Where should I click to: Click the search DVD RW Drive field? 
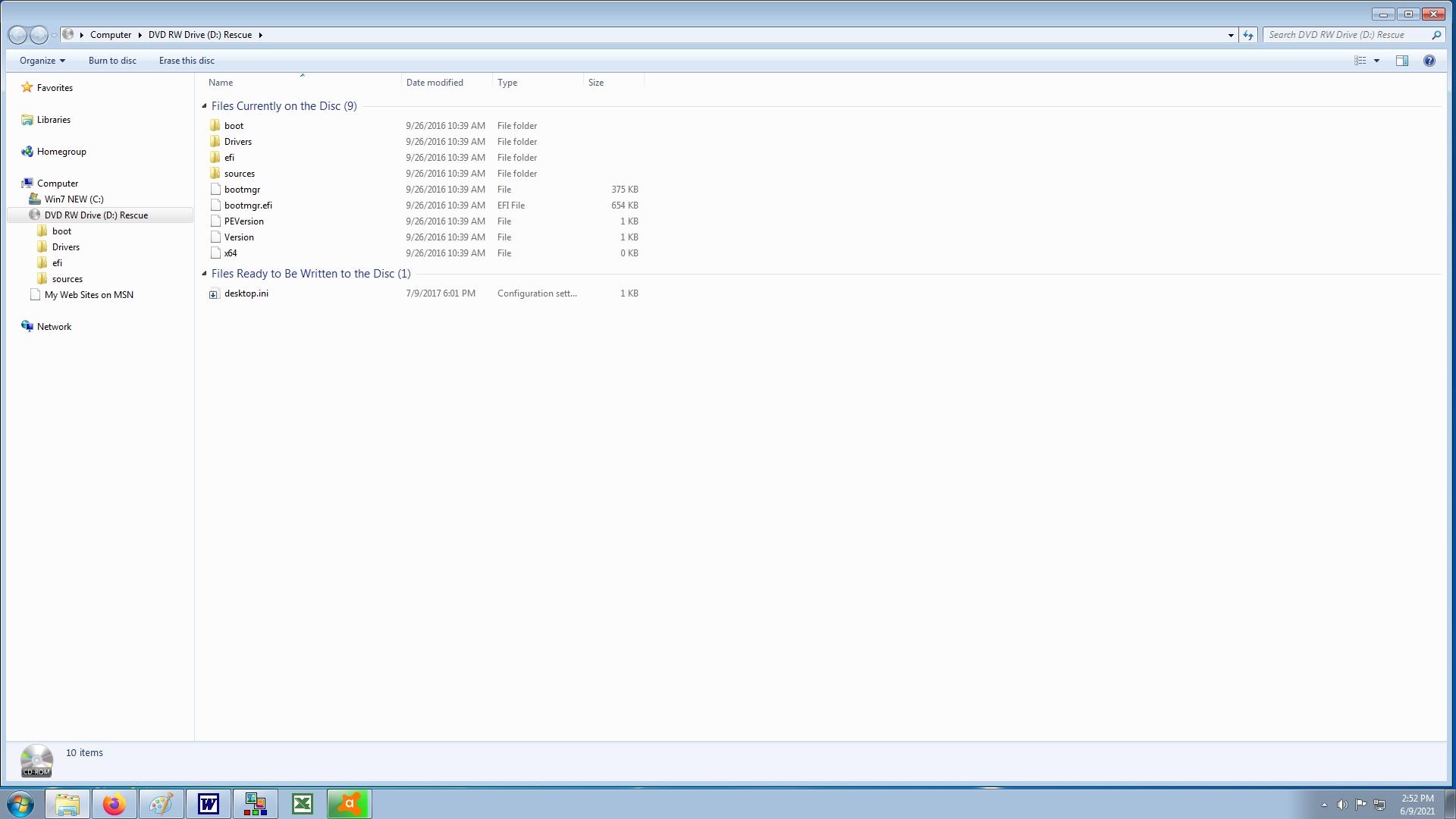coord(1342,35)
